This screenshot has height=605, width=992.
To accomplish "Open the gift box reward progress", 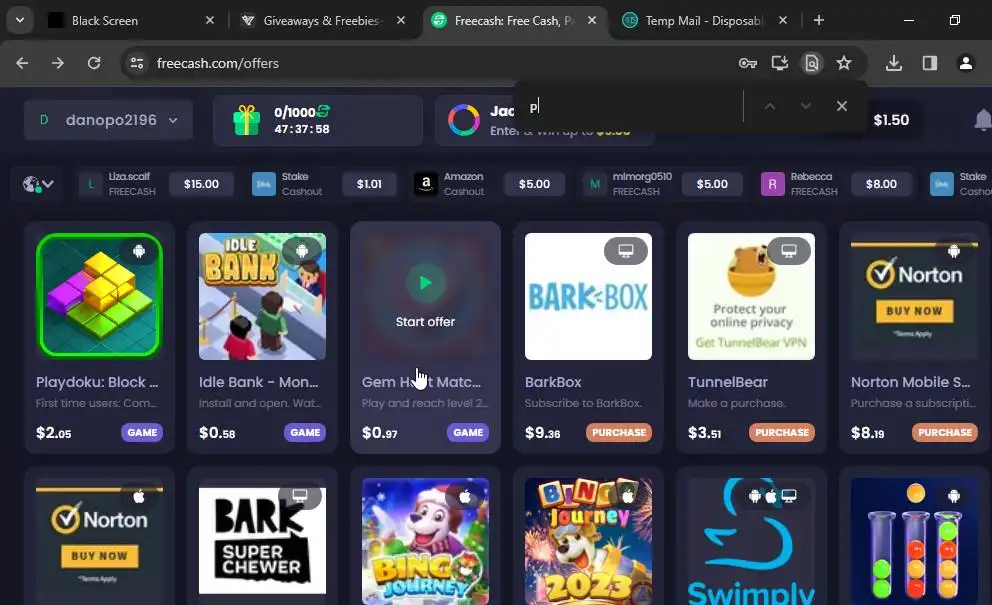I will tap(318, 120).
